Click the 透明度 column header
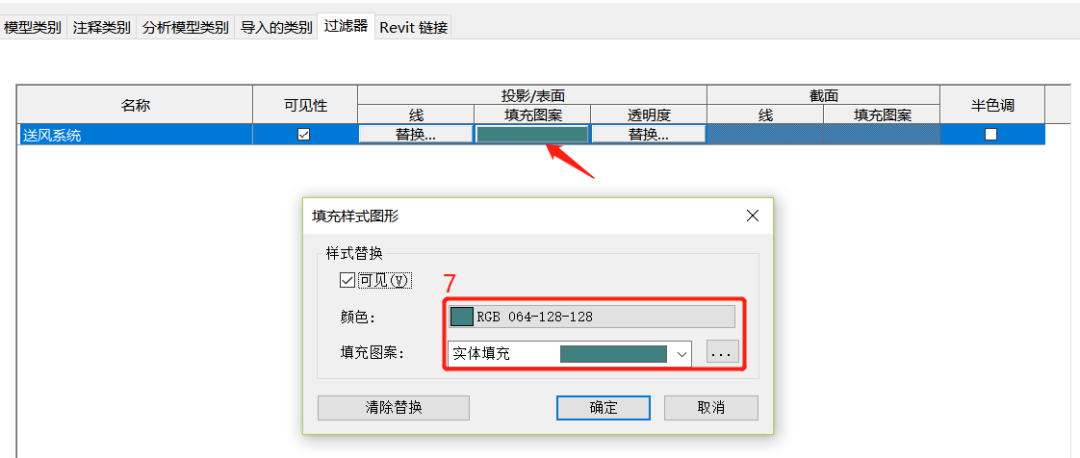This screenshot has width=1080, height=458. [649, 115]
